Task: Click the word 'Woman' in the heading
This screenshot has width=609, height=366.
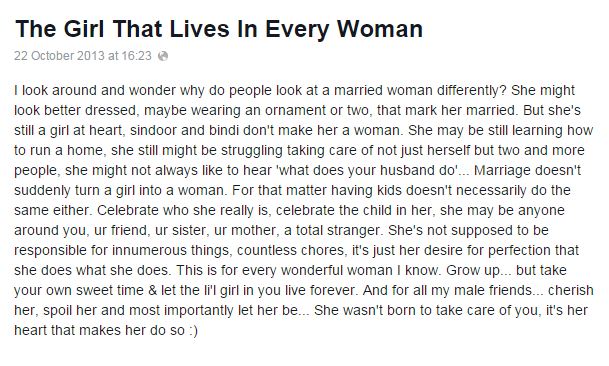Action: pos(379,29)
